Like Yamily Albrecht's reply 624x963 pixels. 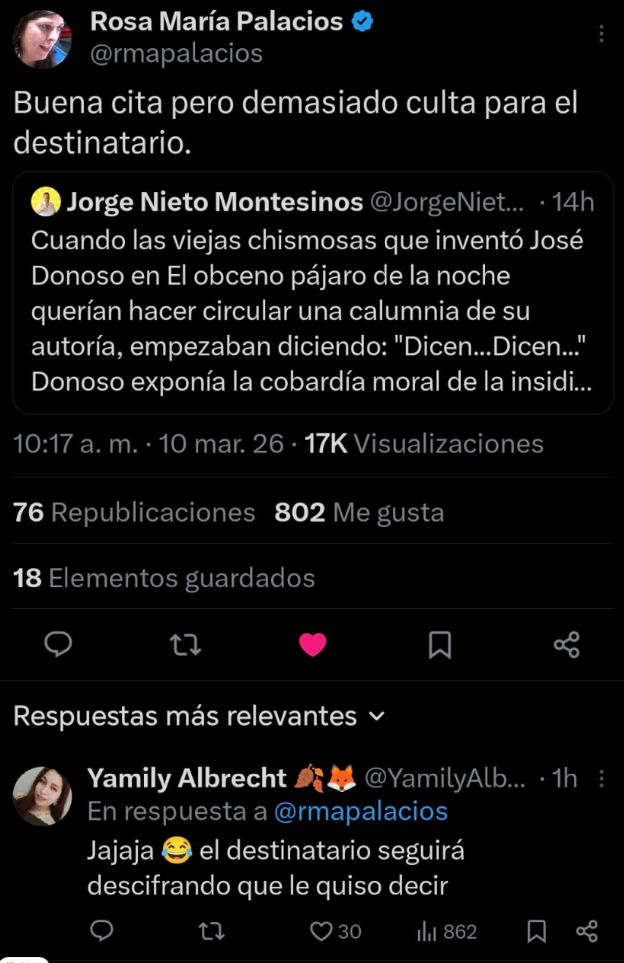tap(321, 931)
